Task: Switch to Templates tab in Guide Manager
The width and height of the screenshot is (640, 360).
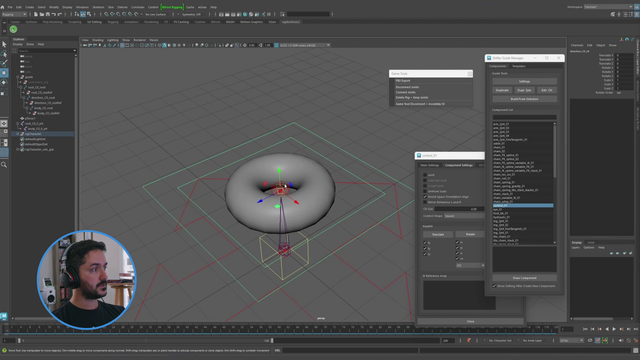Action: pos(519,66)
